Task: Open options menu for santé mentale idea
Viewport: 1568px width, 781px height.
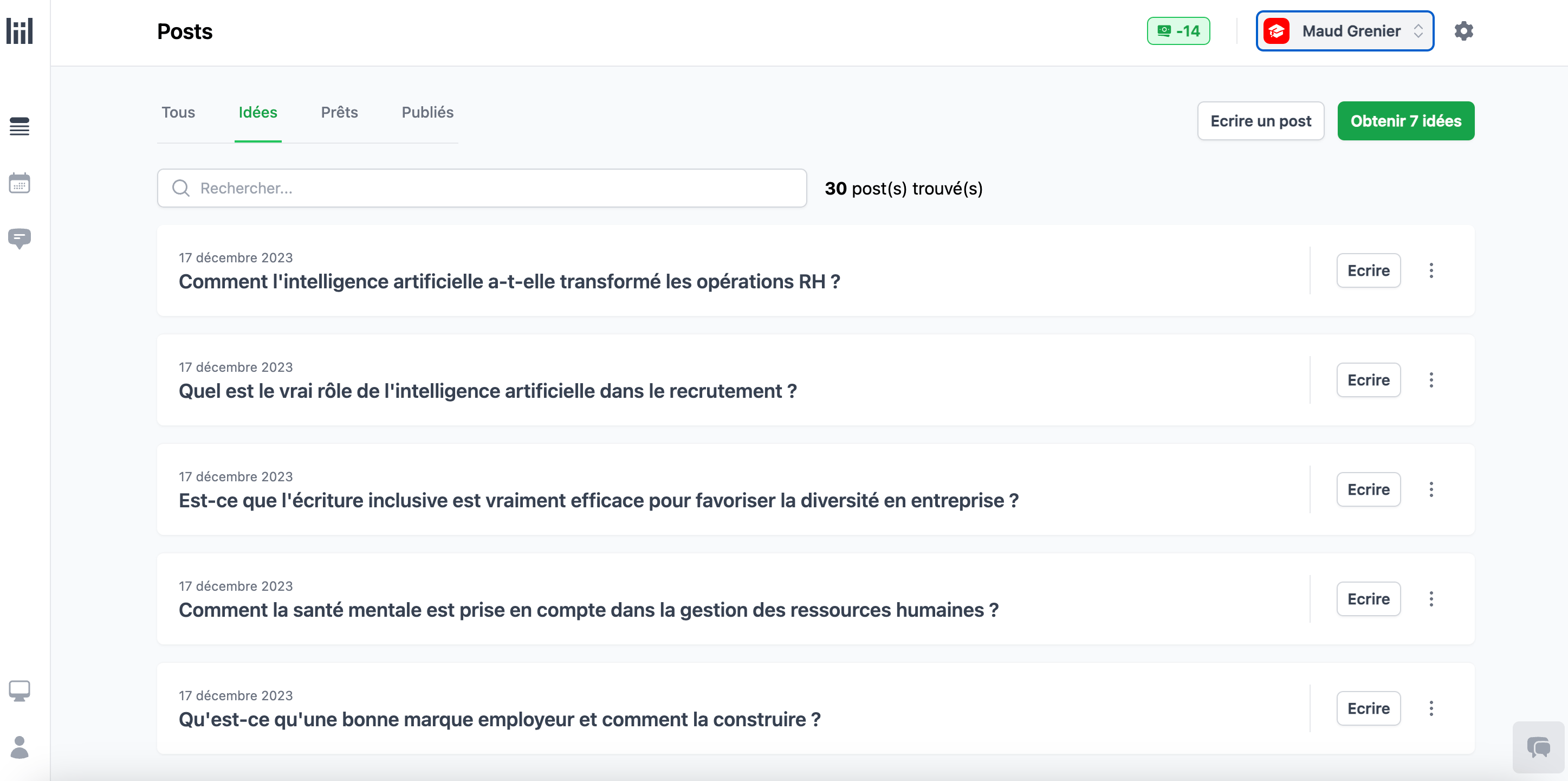Action: pos(1431,599)
